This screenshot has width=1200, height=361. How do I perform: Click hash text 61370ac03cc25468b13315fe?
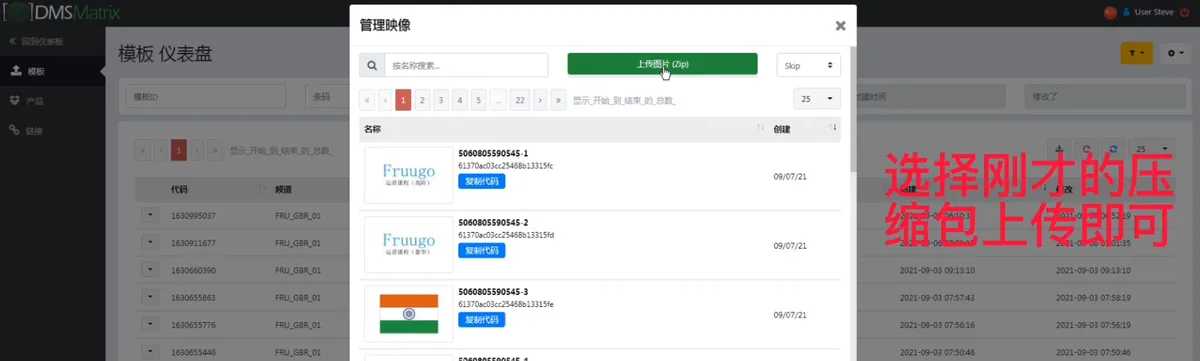[505, 303]
